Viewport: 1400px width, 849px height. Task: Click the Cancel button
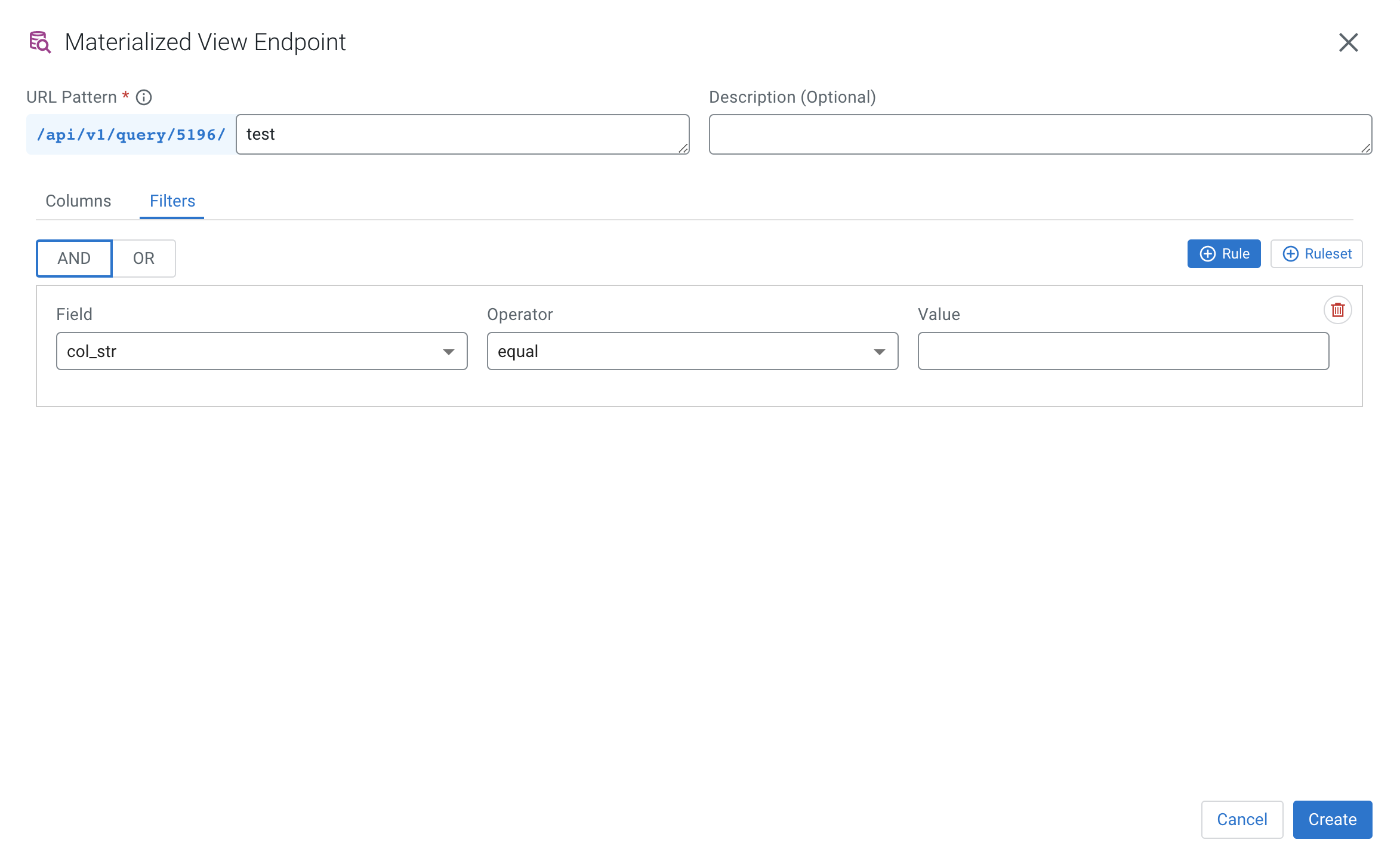1242,819
